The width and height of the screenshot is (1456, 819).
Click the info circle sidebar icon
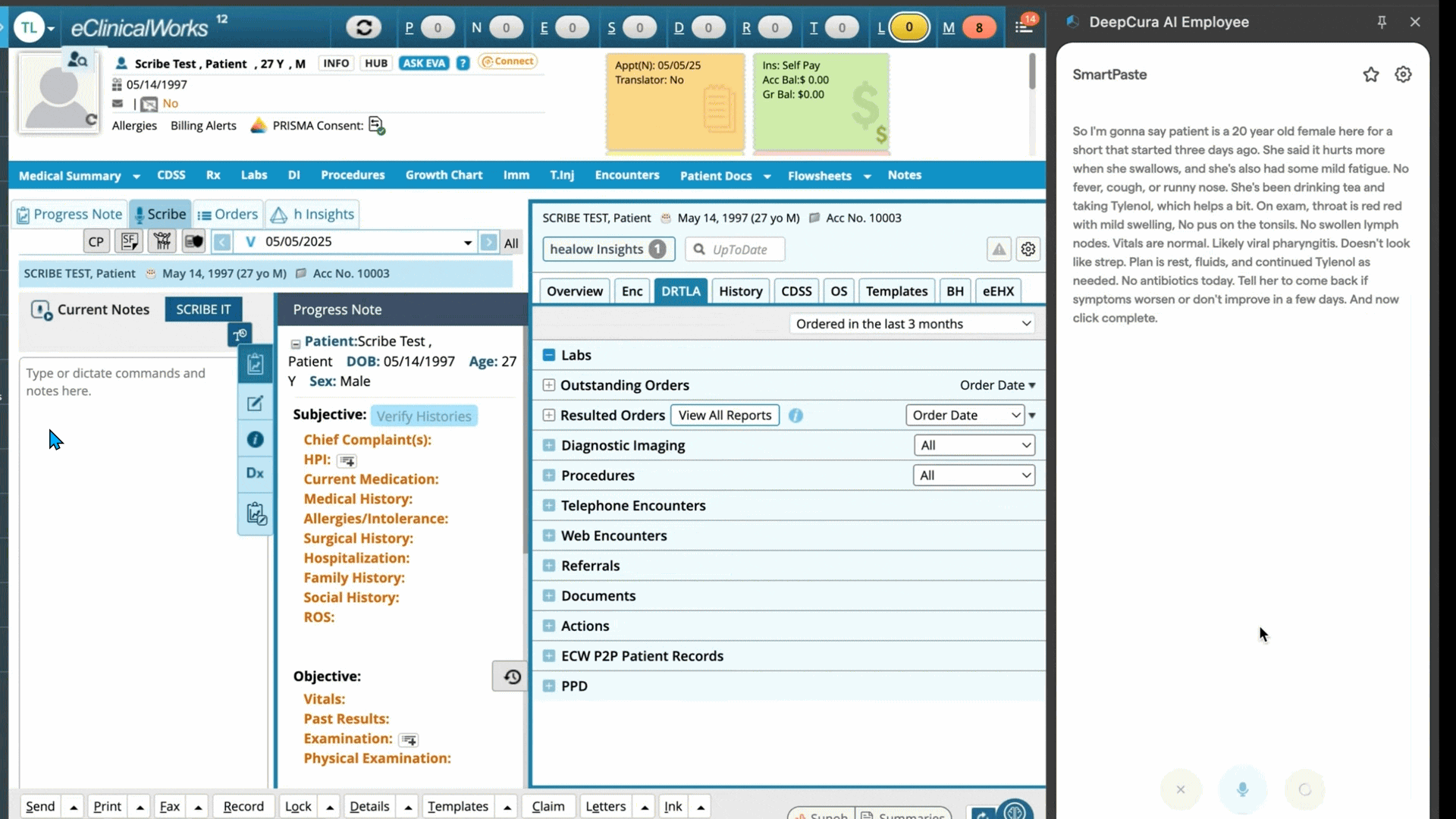pos(256,439)
